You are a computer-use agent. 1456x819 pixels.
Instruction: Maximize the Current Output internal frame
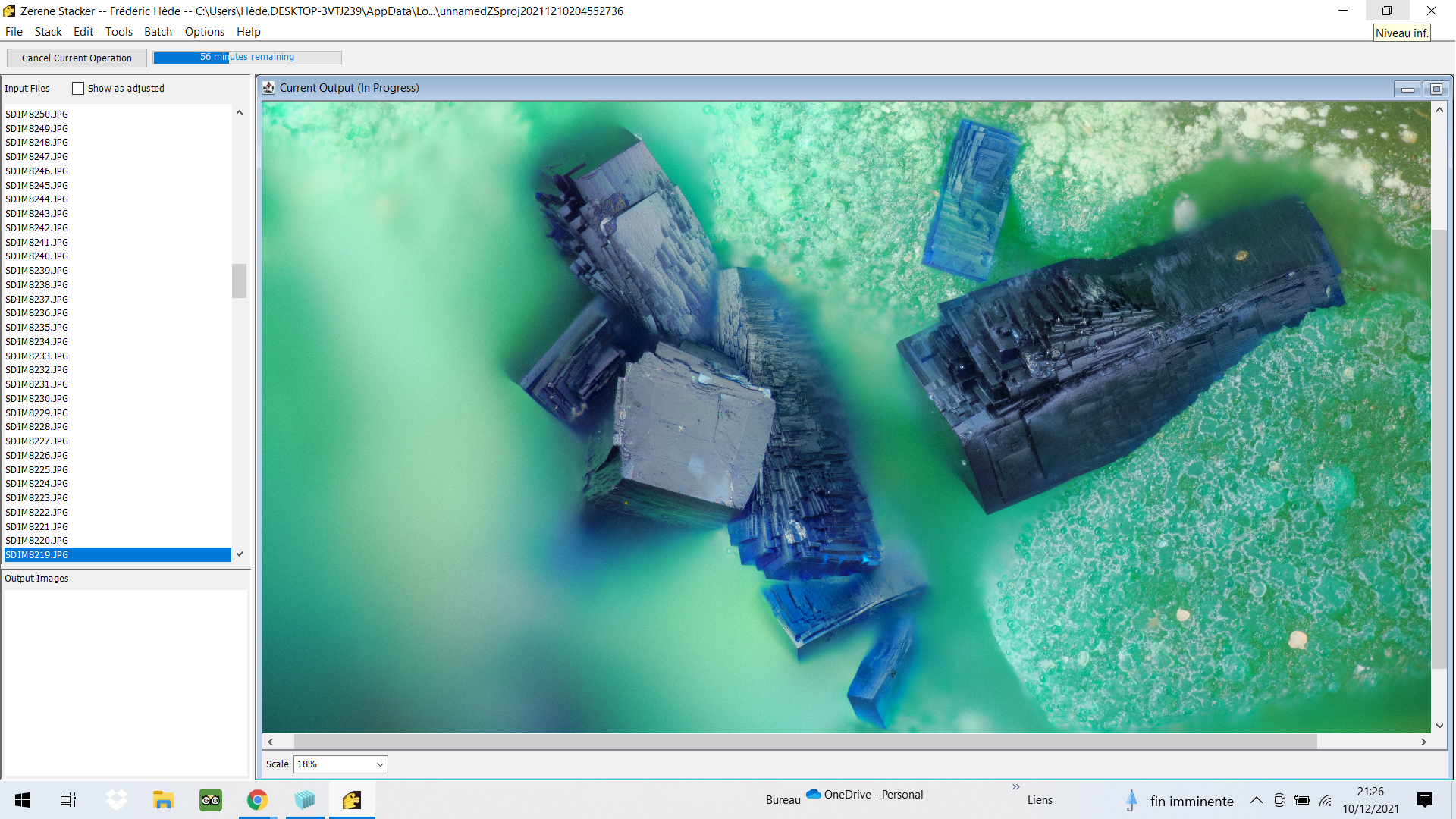(x=1436, y=89)
